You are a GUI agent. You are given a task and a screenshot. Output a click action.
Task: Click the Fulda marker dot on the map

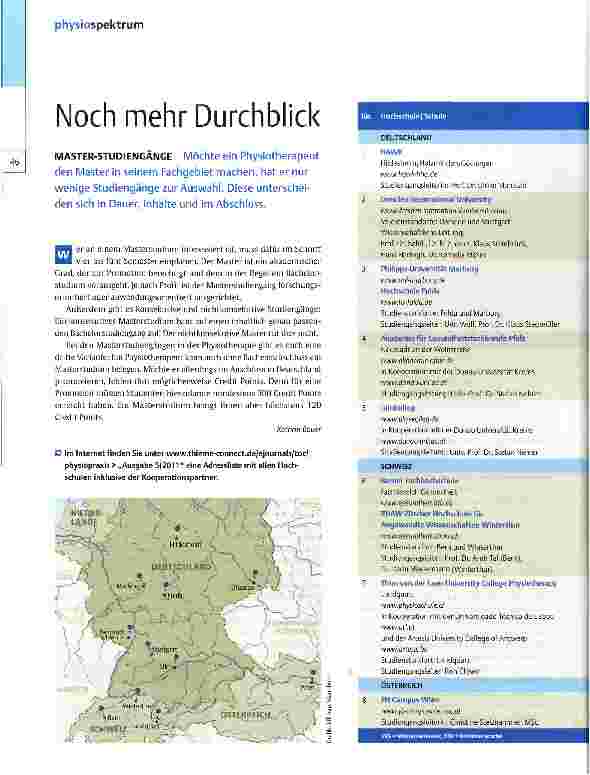(x=166, y=586)
